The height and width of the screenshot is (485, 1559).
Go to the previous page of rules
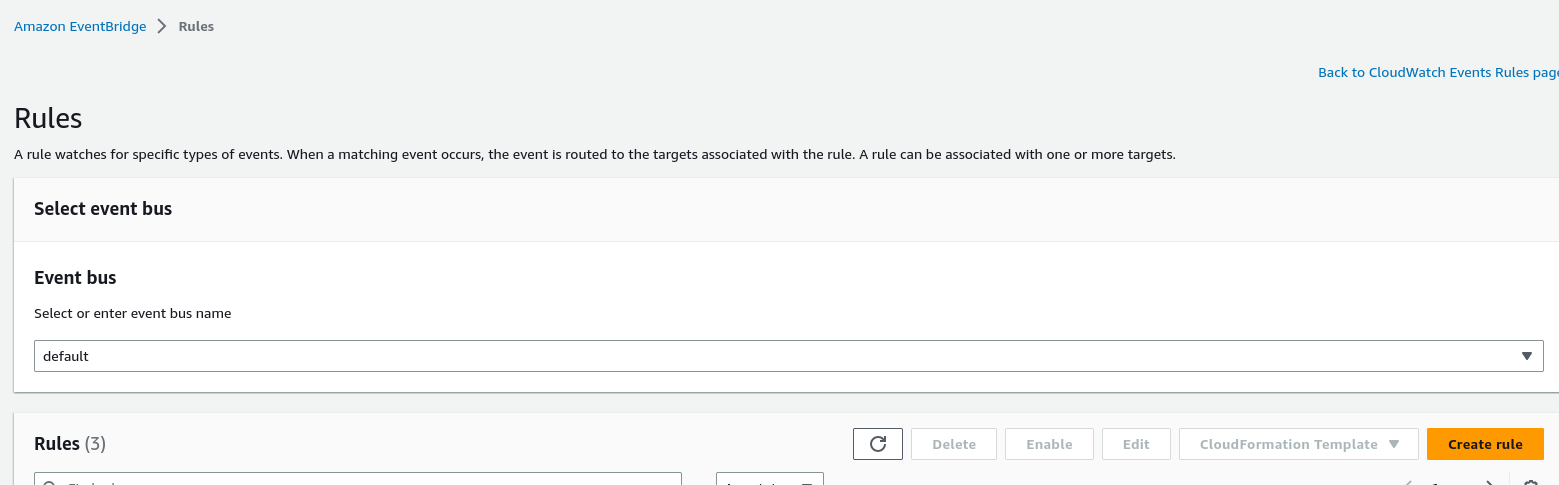[x=1410, y=482]
